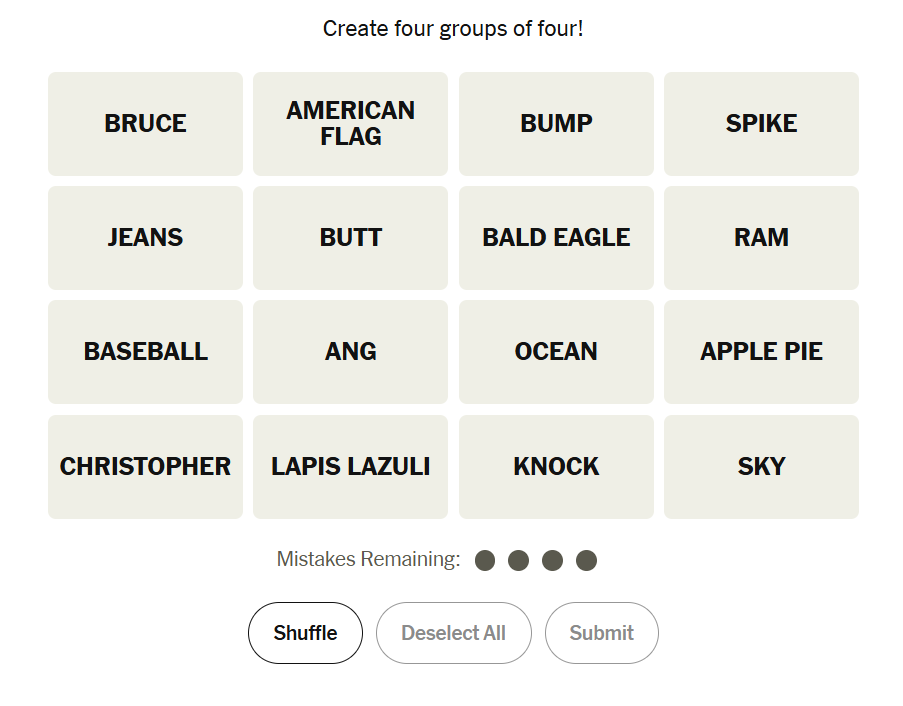Select the BUTT word tile
This screenshot has width=903, height=706.
pos(350,238)
